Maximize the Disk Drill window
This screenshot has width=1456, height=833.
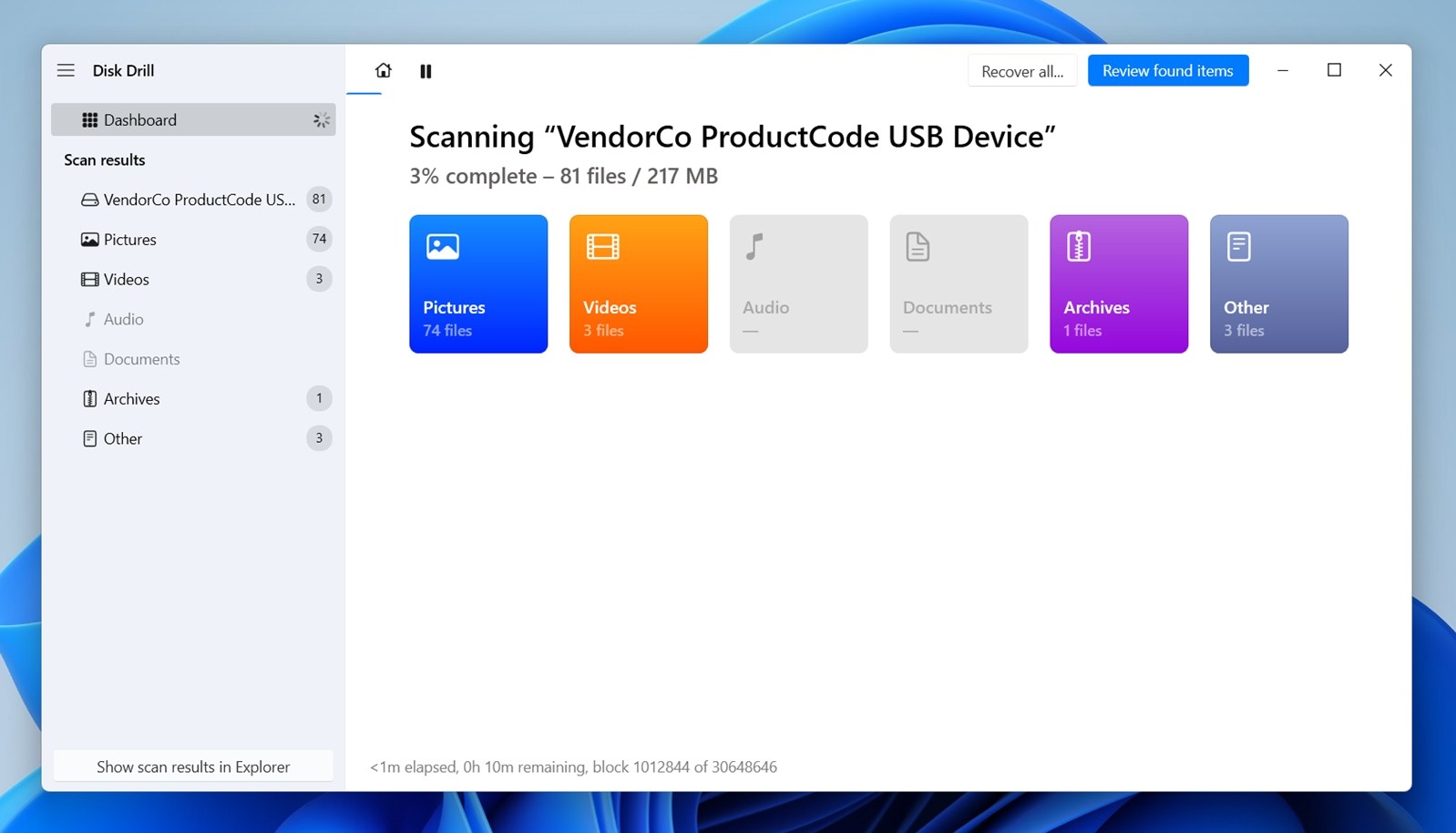click(x=1334, y=70)
